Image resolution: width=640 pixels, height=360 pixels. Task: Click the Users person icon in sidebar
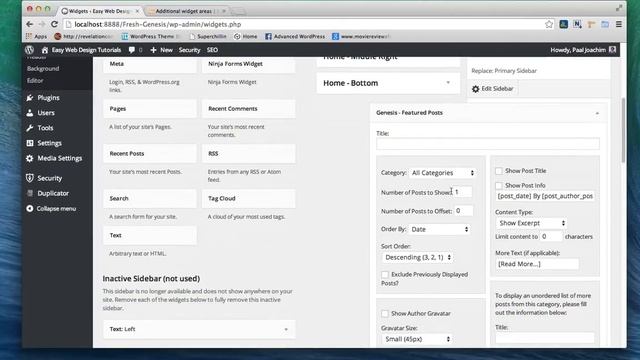click(29, 113)
